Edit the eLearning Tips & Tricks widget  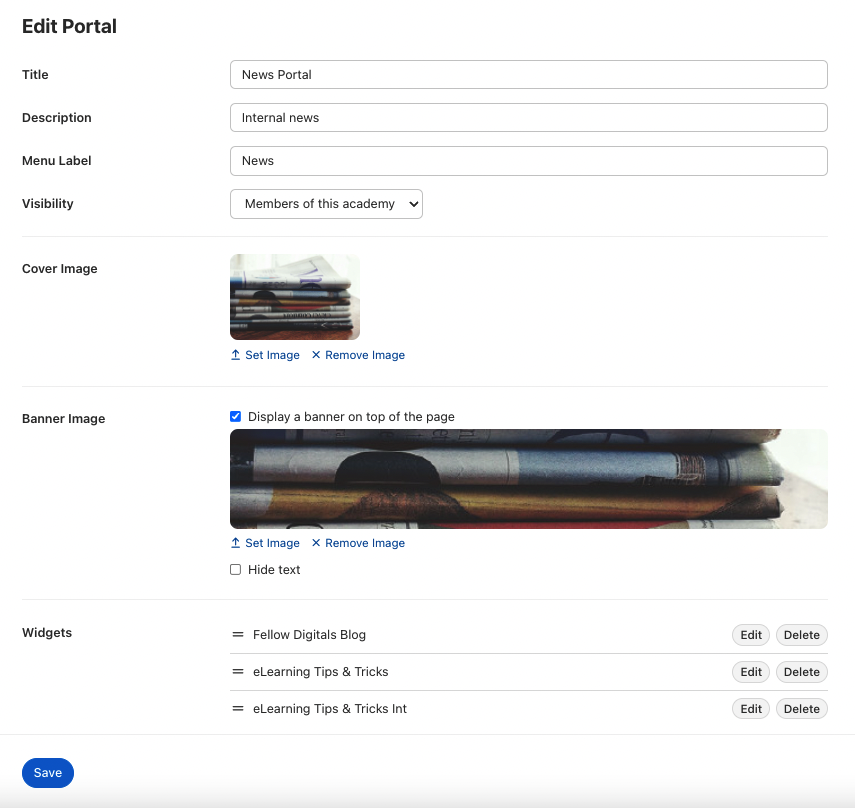pyautogui.click(x=751, y=672)
